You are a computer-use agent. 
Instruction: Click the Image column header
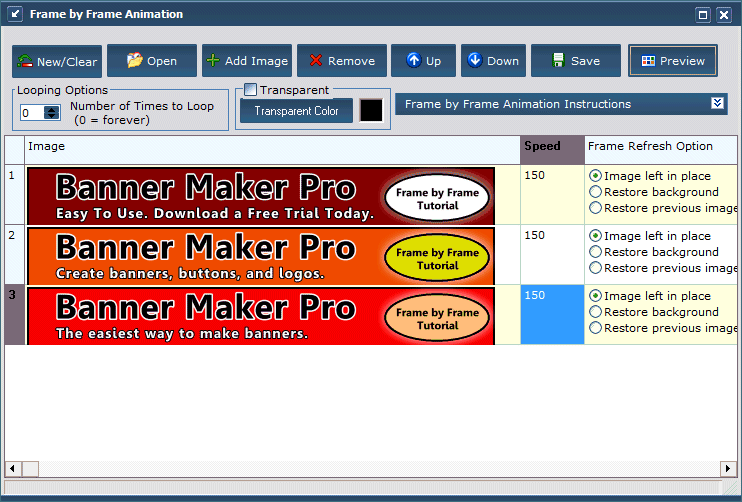[272, 150]
